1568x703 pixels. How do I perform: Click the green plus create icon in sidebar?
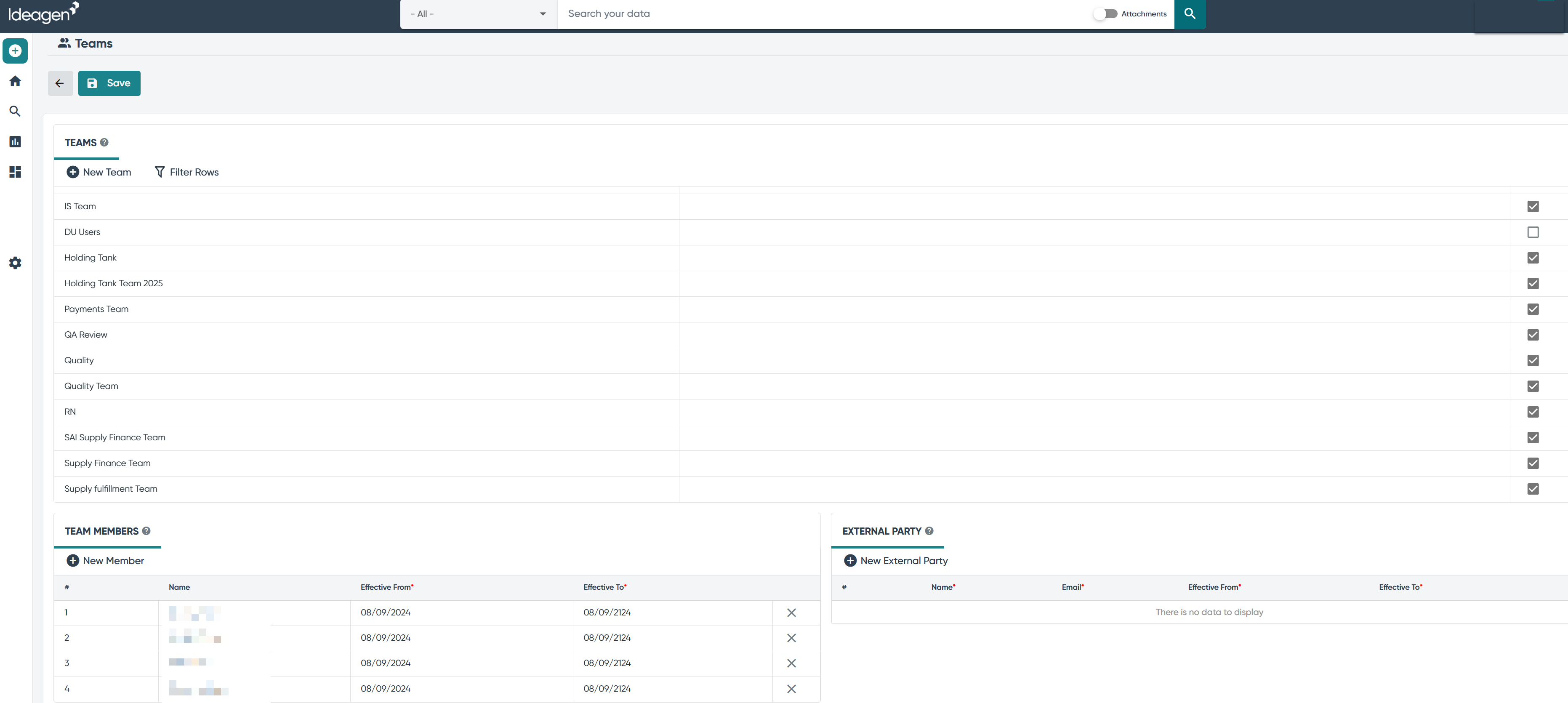click(x=15, y=51)
